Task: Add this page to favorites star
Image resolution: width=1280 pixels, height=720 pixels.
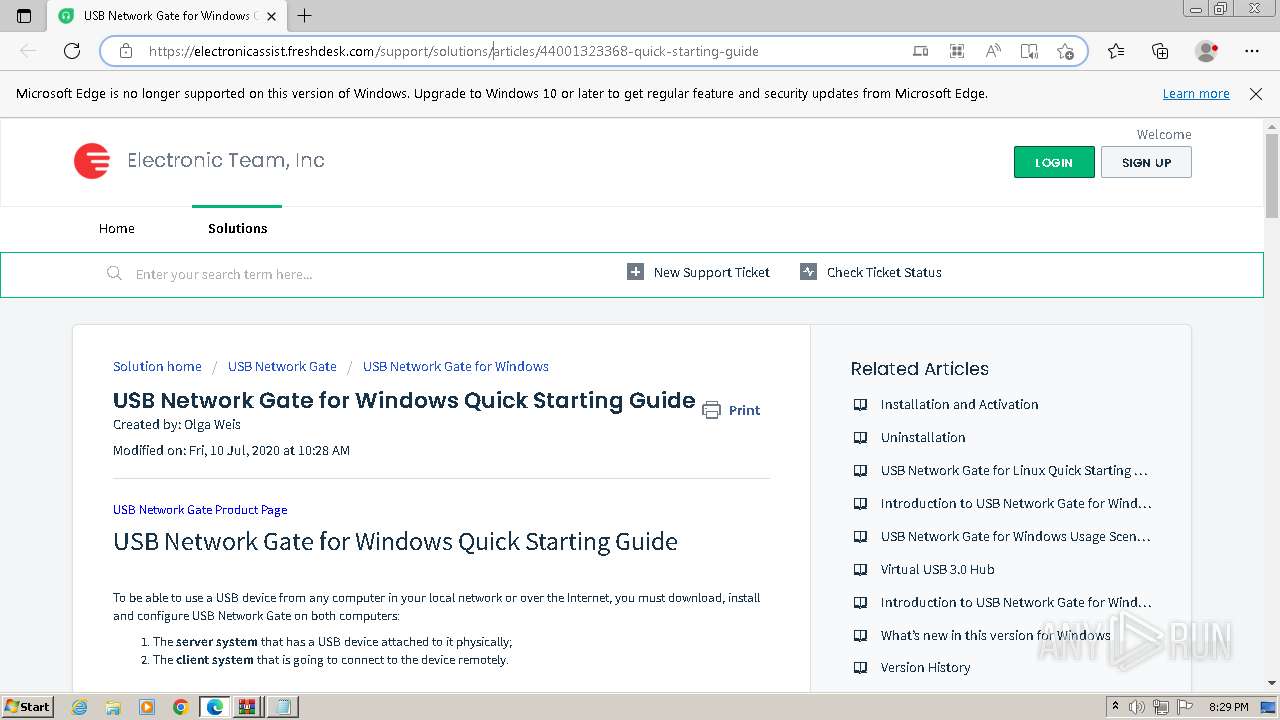Action: pyautogui.click(x=1065, y=51)
